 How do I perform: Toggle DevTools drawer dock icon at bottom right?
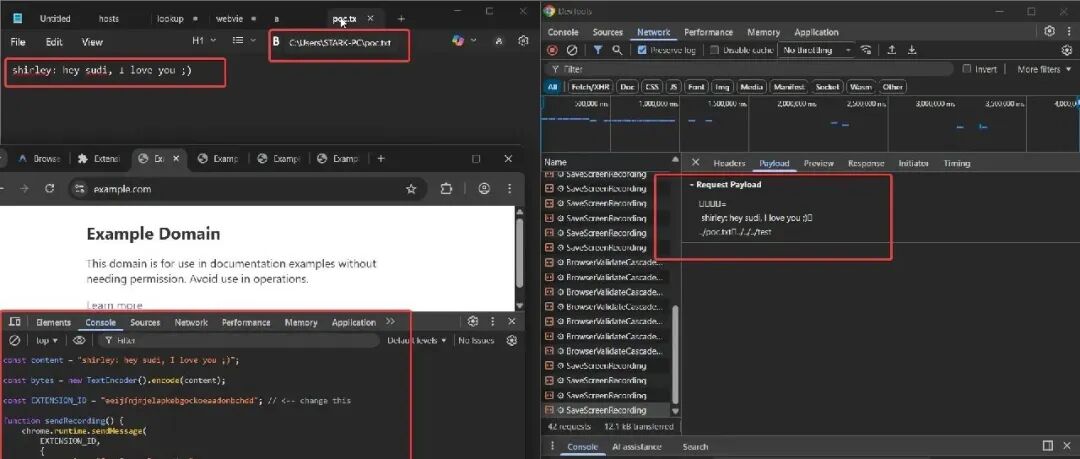pyautogui.click(x=1048, y=446)
